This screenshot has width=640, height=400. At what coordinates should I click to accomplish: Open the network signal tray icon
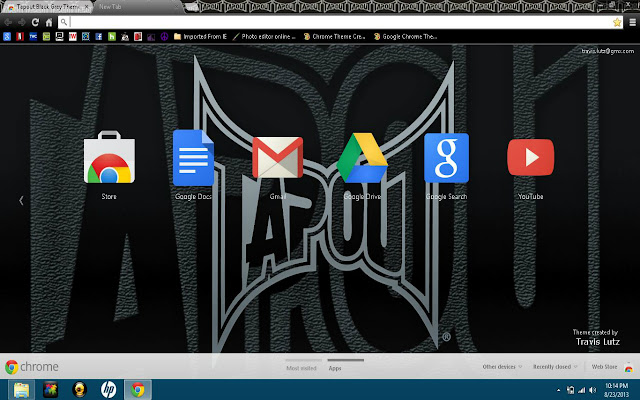pyautogui.click(x=582, y=390)
